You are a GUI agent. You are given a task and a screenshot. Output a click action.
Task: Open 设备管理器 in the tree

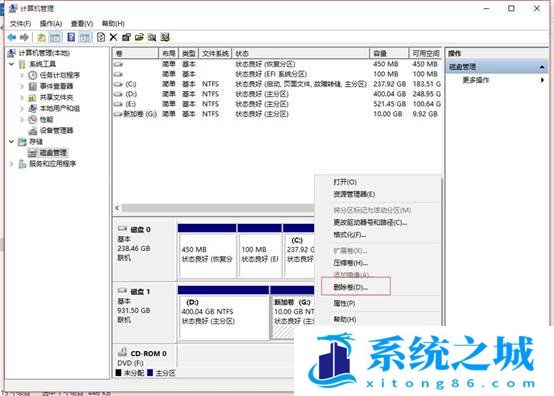pos(57,130)
